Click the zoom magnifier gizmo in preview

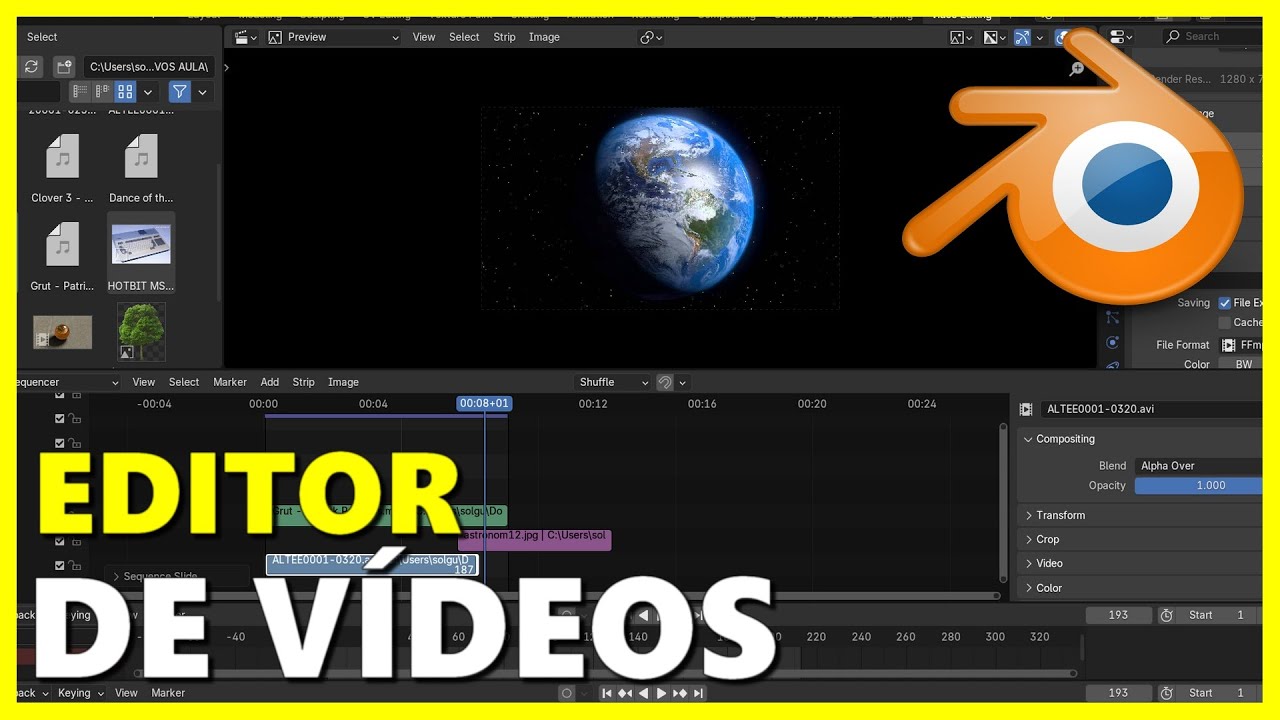click(x=1077, y=70)
